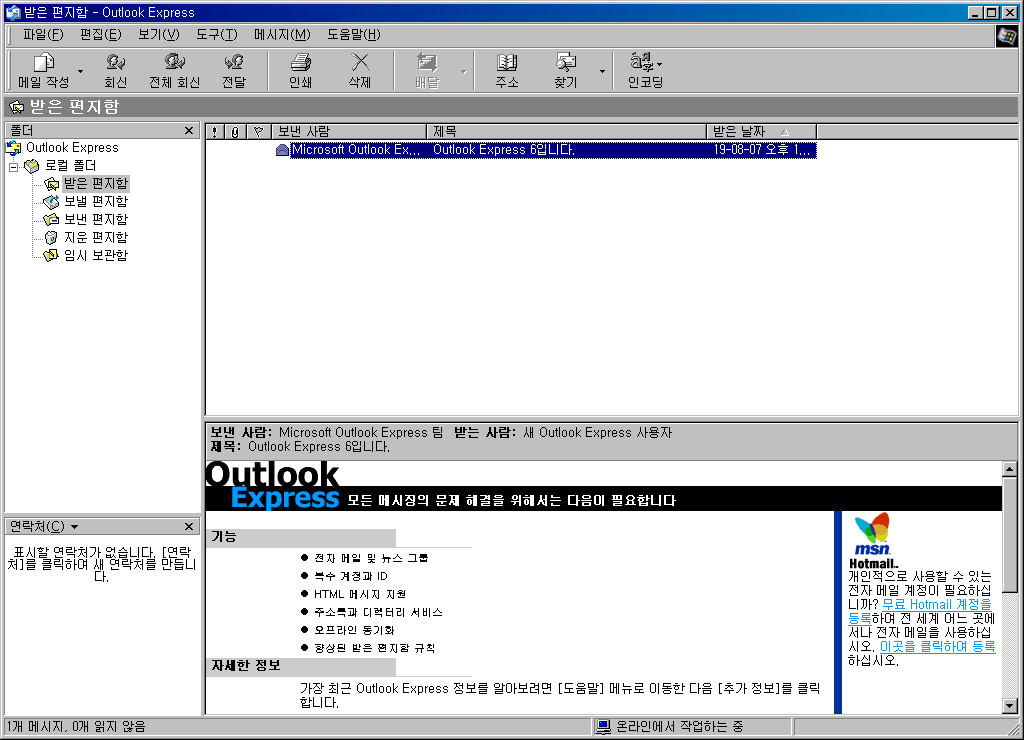Open the 인코딩 (encoding) toolbar dropdown
This screenshot has height=740, width=1024.
tap(646, 70)
